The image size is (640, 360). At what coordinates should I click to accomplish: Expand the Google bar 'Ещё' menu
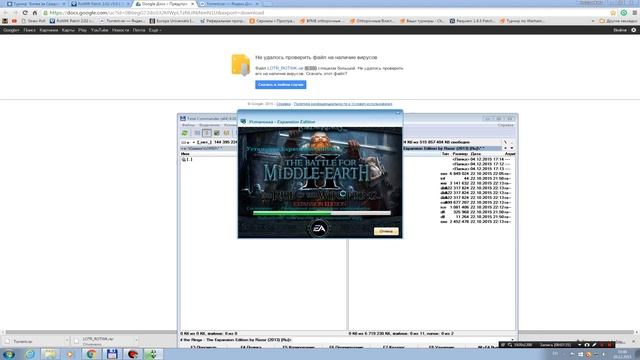155,30
